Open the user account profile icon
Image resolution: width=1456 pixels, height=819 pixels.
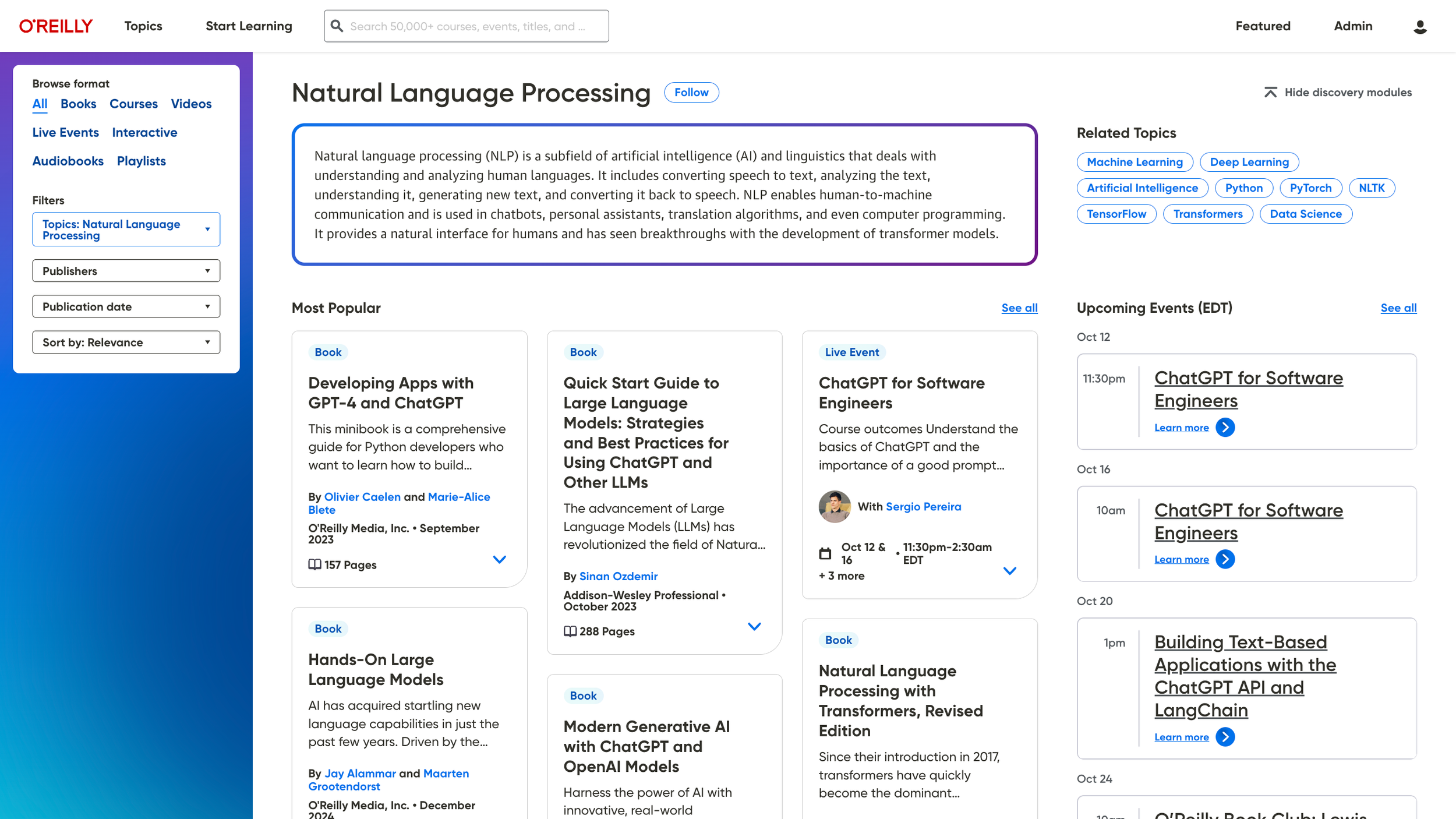[x=1419, y=27]
